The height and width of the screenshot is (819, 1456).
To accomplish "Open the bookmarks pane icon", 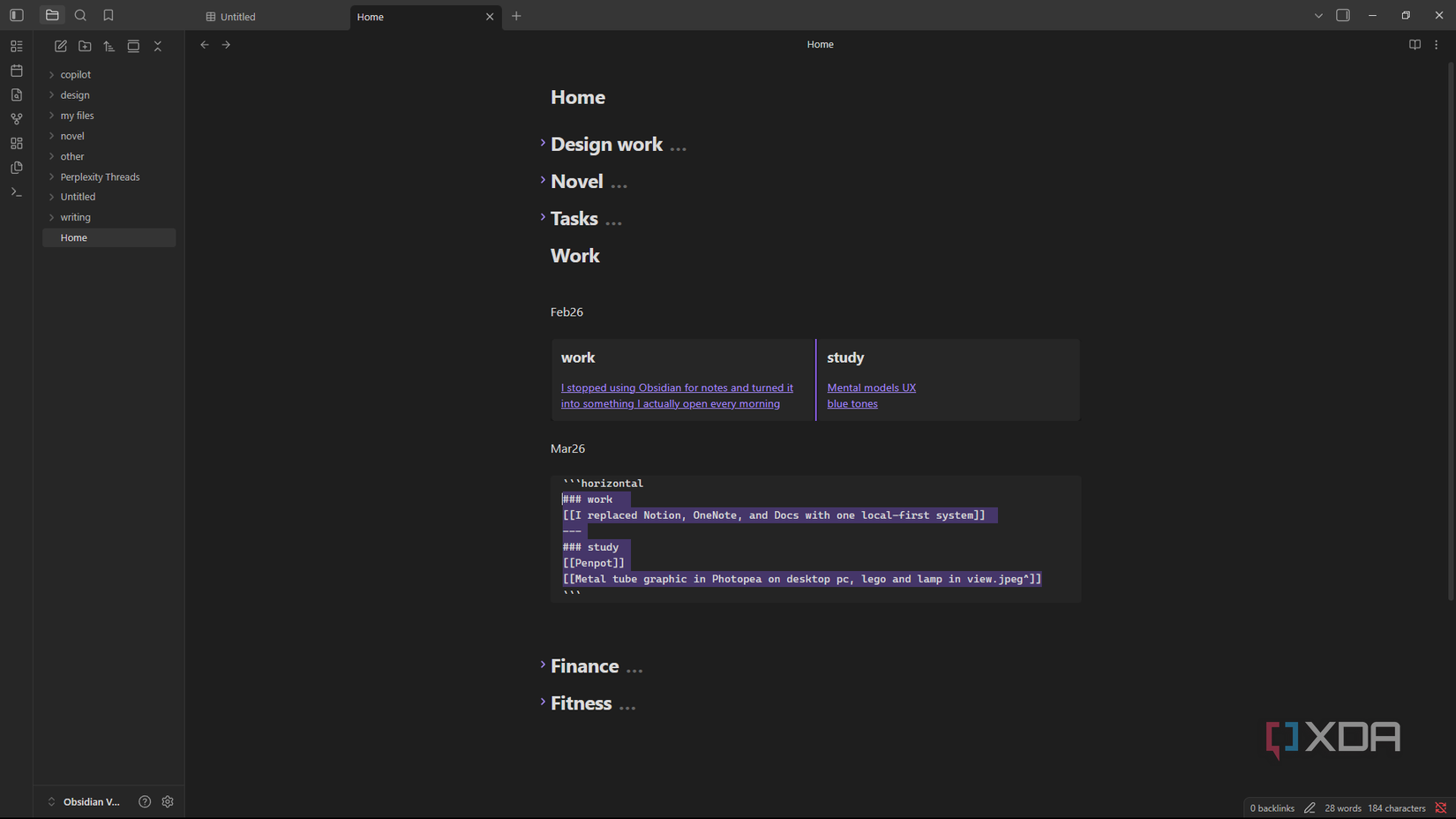I will 109,15.
